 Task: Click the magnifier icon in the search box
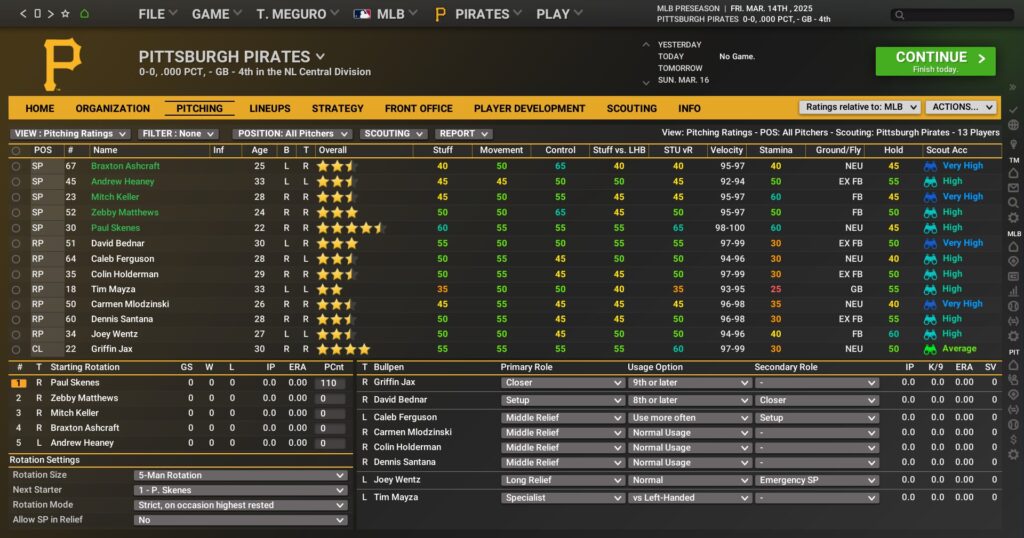pyautogui.click(x=899, y=14)
